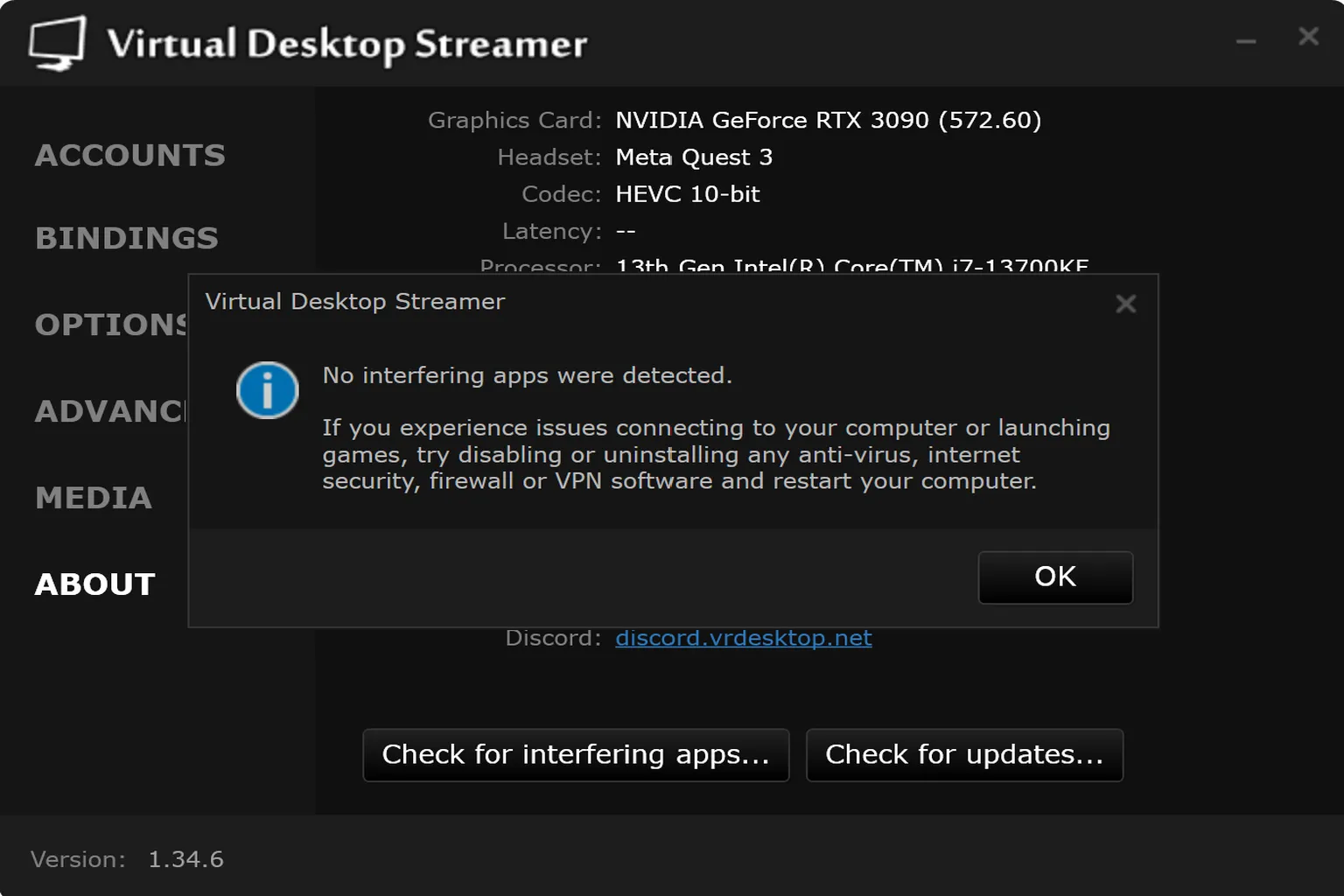
Task: Open the MEDIA section
Action: click(92, 498)
